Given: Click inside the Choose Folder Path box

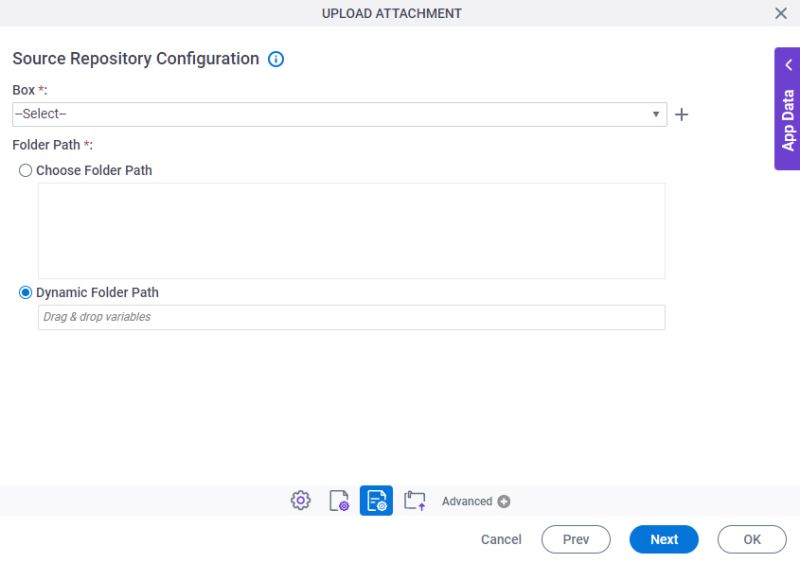Looking at the screenshot, I should tap(352, 231).
